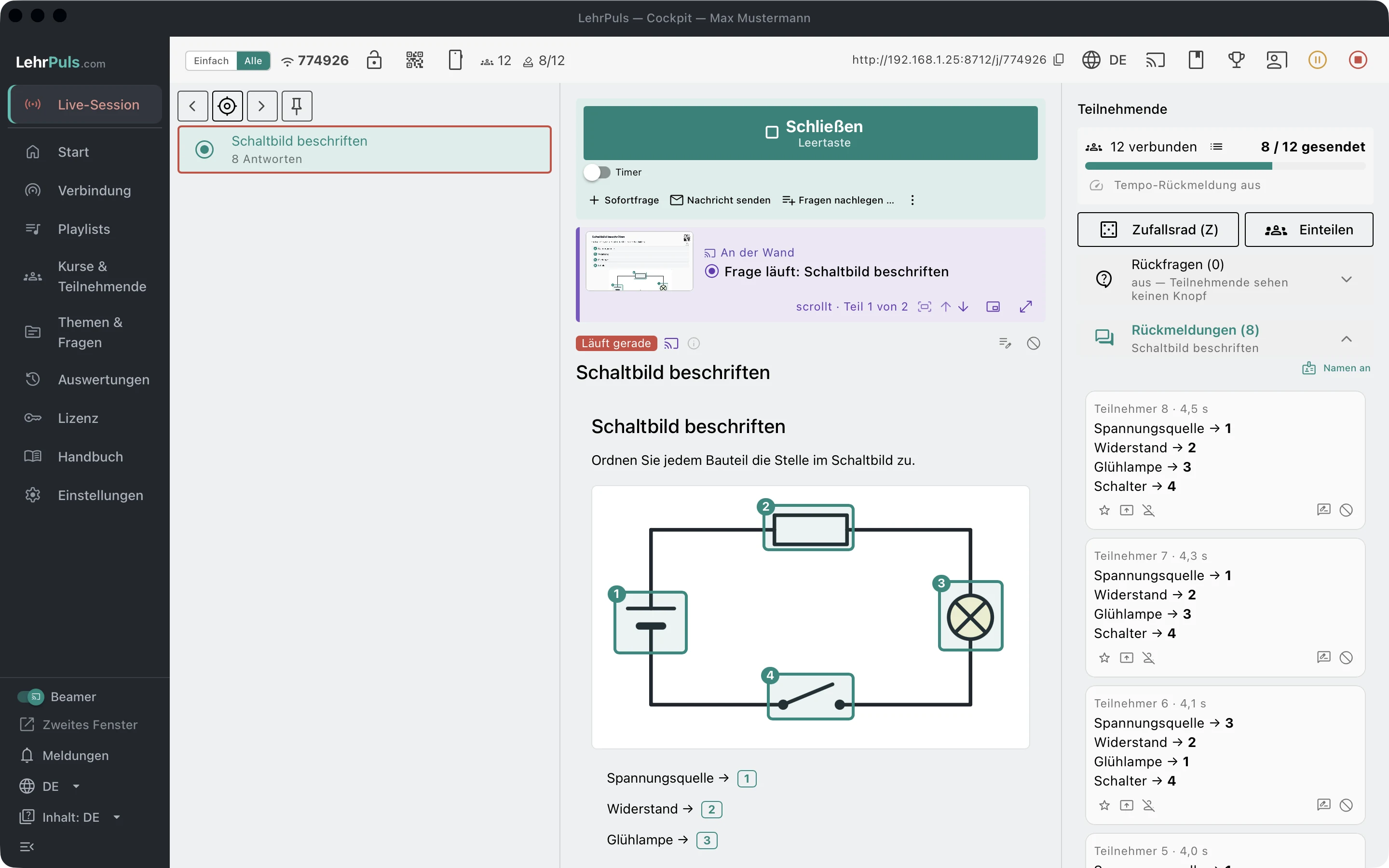
Task: Collapse the Rückmeldungen (8) section
Action: (1226, 339)
